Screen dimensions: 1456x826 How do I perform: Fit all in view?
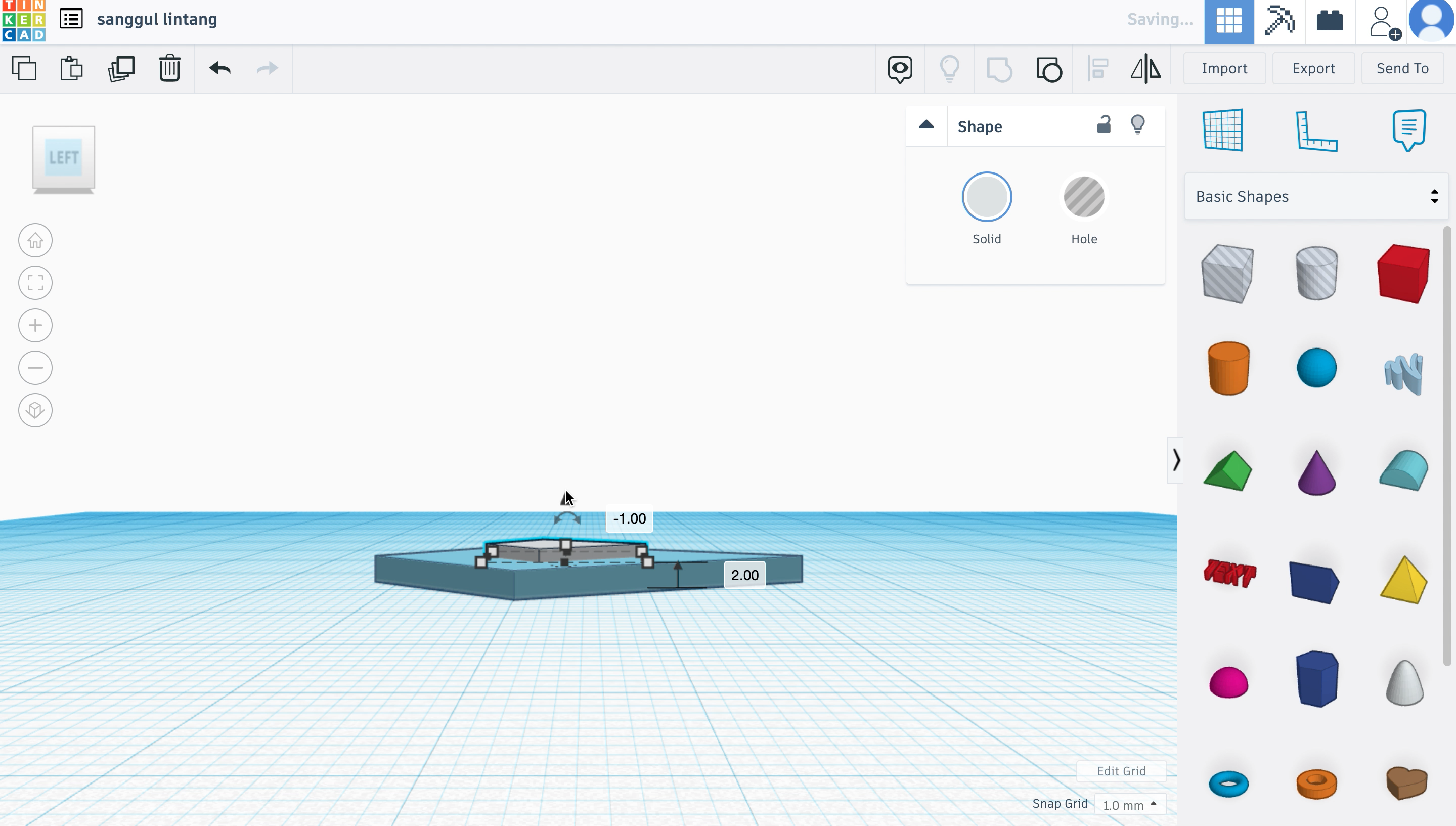pos(35,283)
